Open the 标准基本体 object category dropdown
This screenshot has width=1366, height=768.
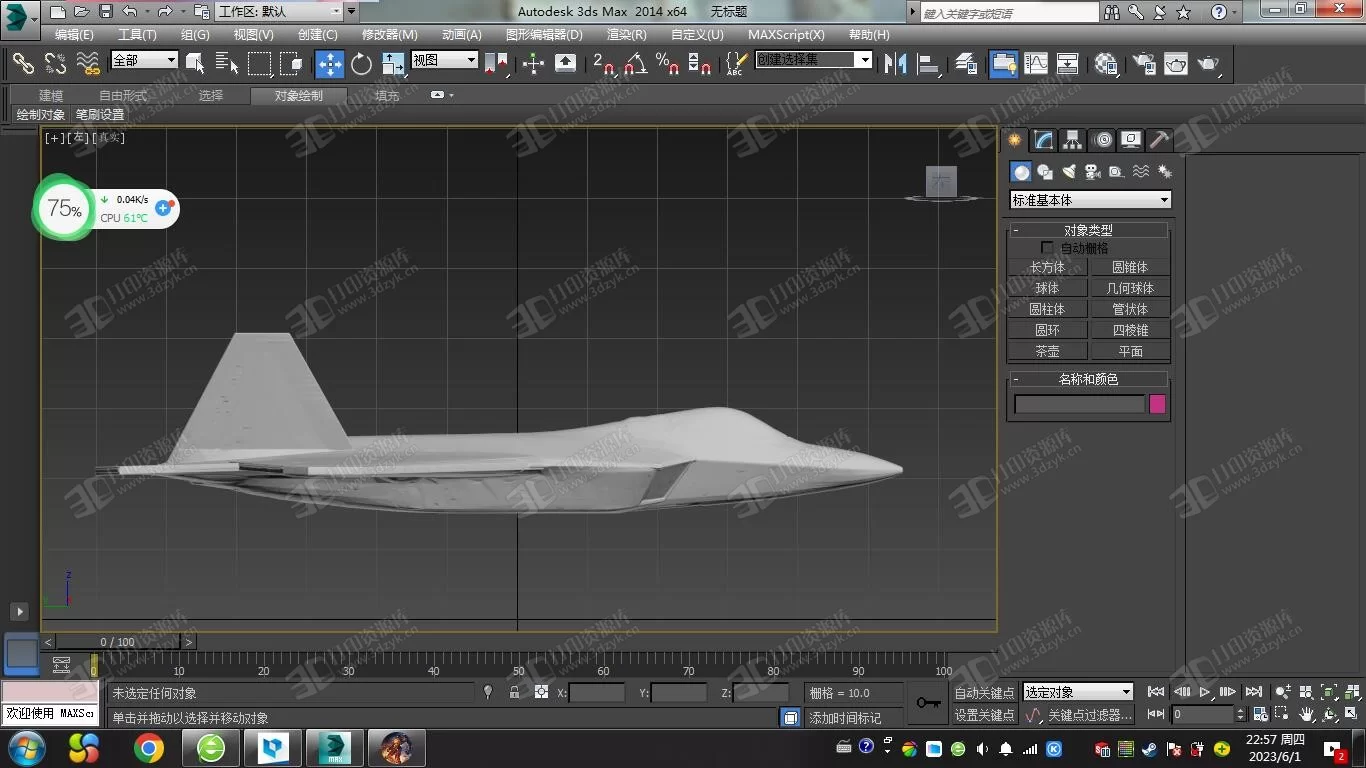(x=1090, y=200)
